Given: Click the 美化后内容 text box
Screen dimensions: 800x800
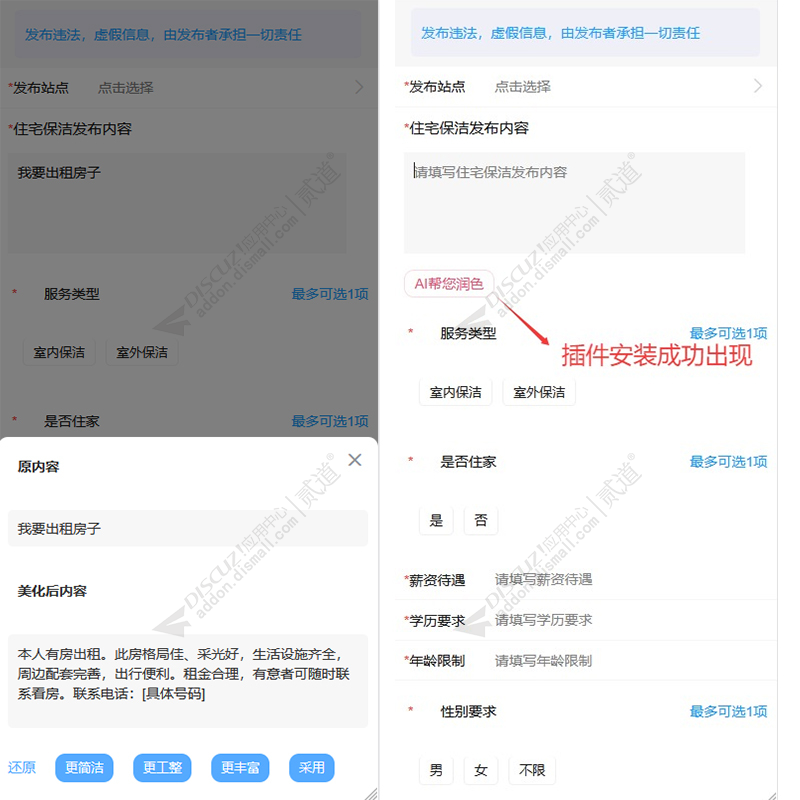Looking at the screenshot, I should point(188,681).
